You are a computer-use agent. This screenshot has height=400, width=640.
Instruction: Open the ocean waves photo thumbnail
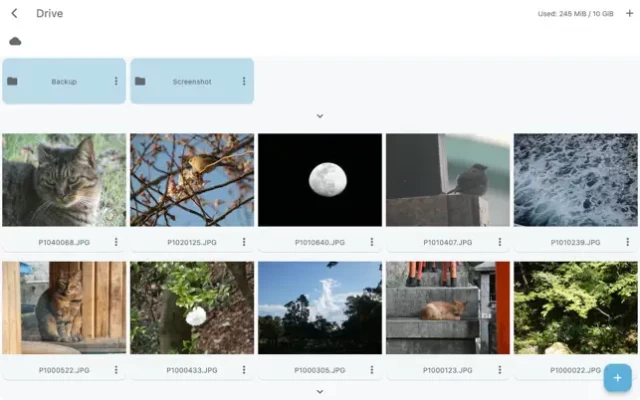coord(576,180)
